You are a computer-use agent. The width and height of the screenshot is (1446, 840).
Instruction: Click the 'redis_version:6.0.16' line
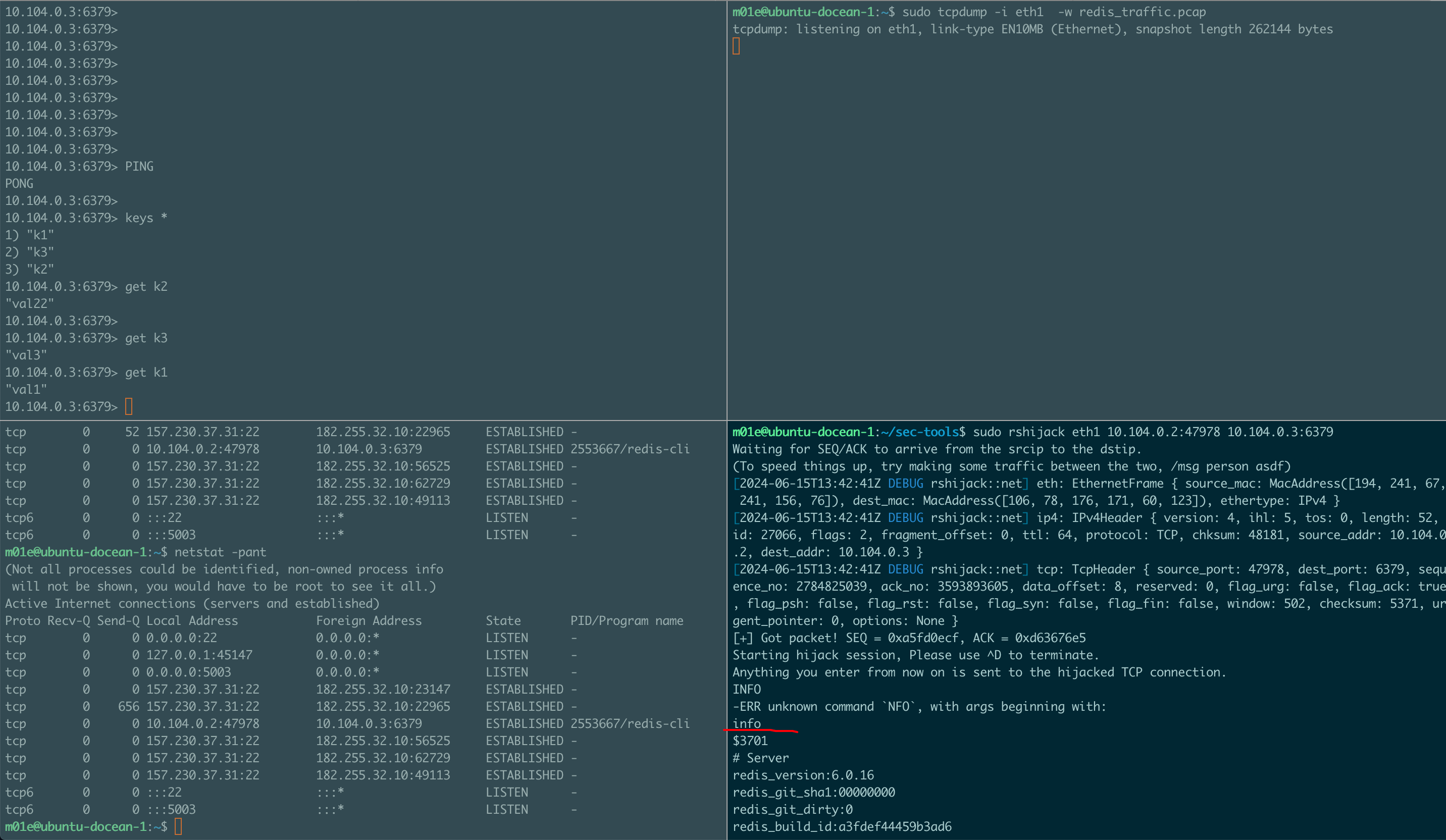coord(803,775)
